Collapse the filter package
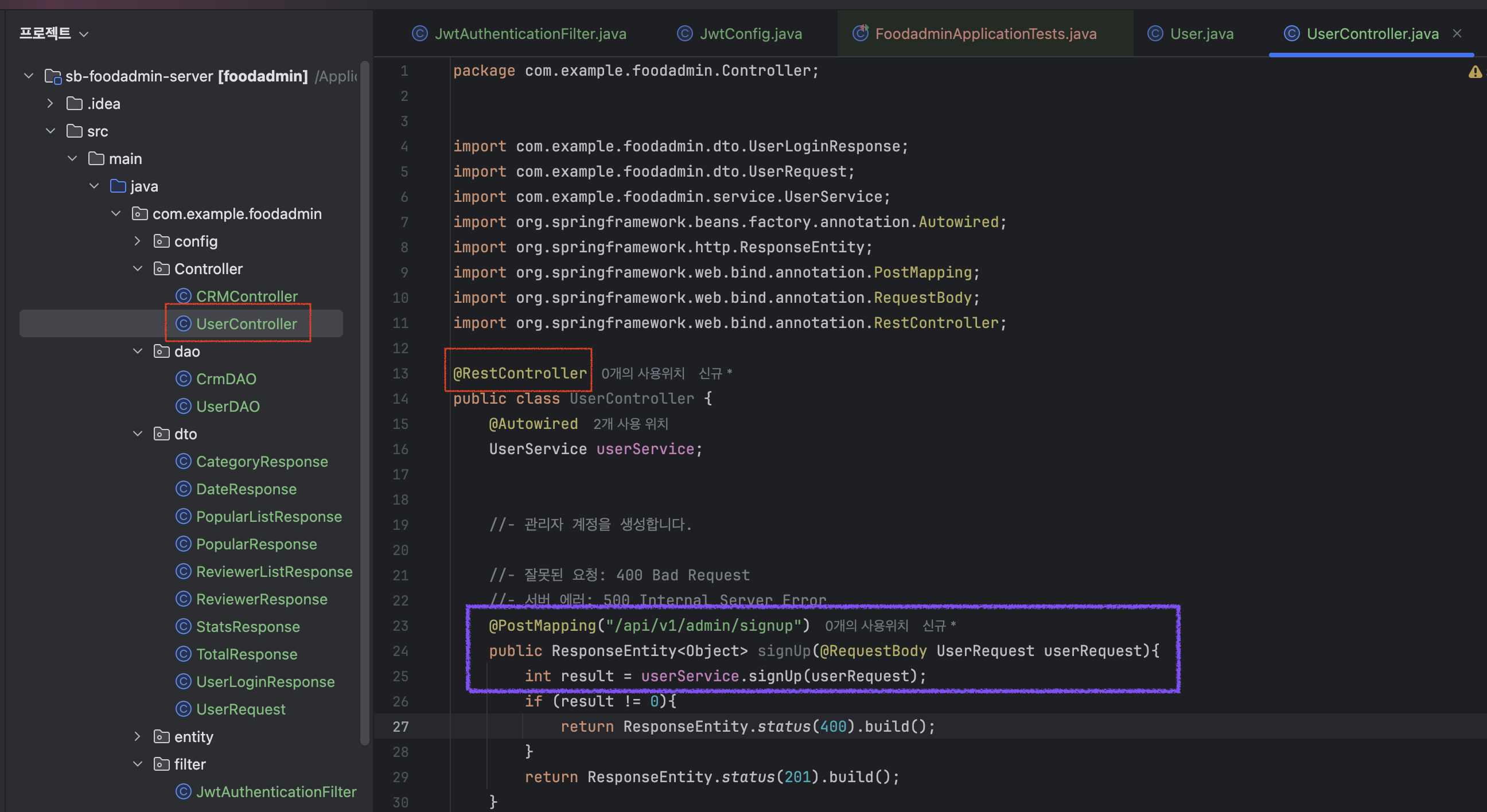This screenshot has width=1487, height=812. (137, 763)
